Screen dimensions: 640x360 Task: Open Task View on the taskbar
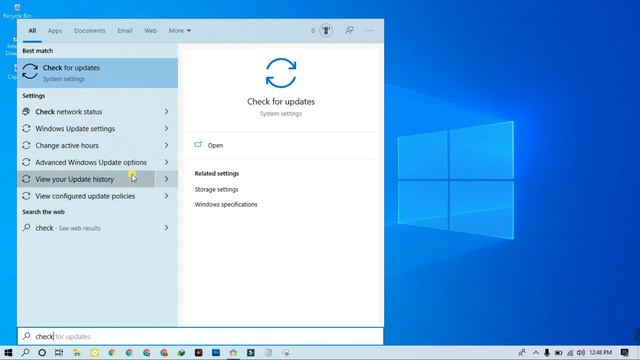[59, 352]
